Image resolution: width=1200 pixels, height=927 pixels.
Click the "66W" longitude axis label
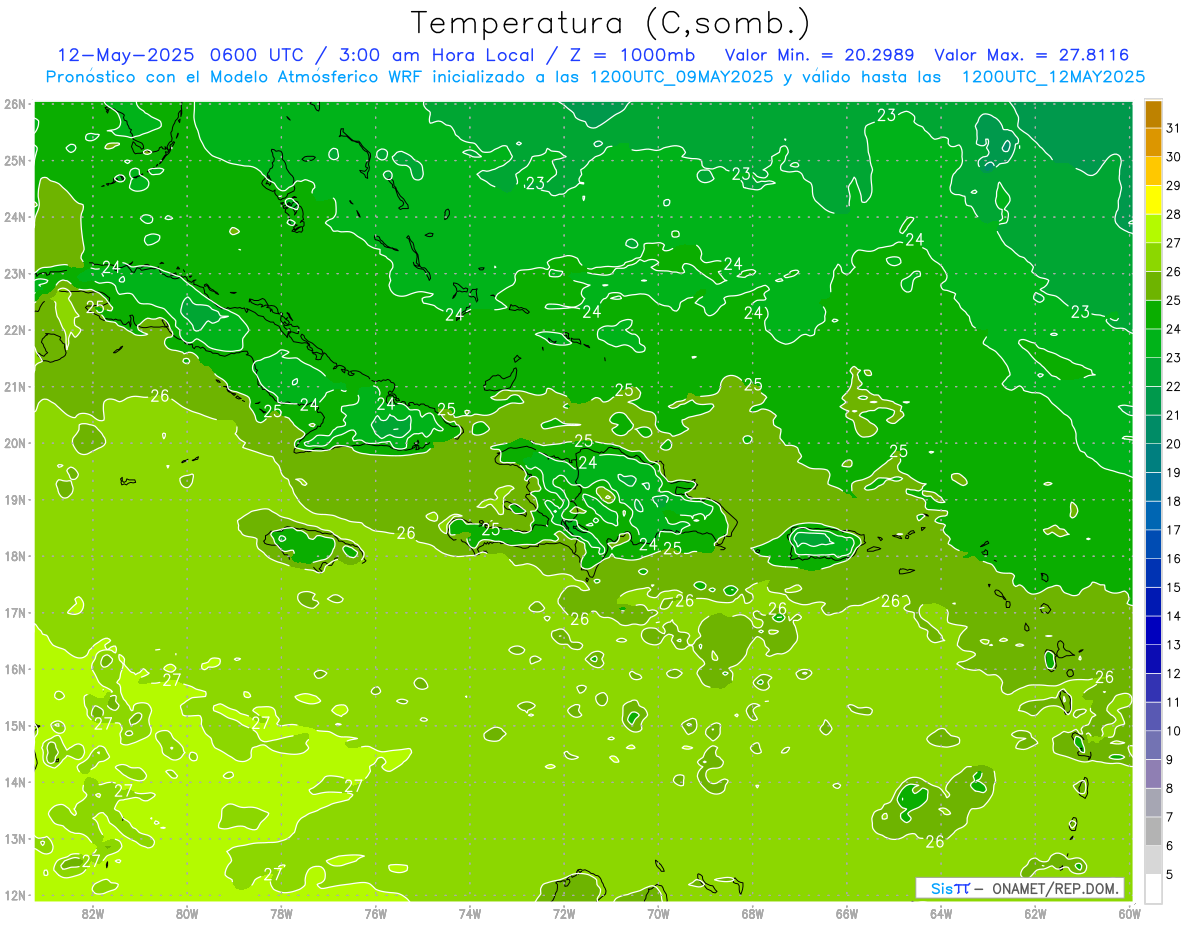pos(846,913)
